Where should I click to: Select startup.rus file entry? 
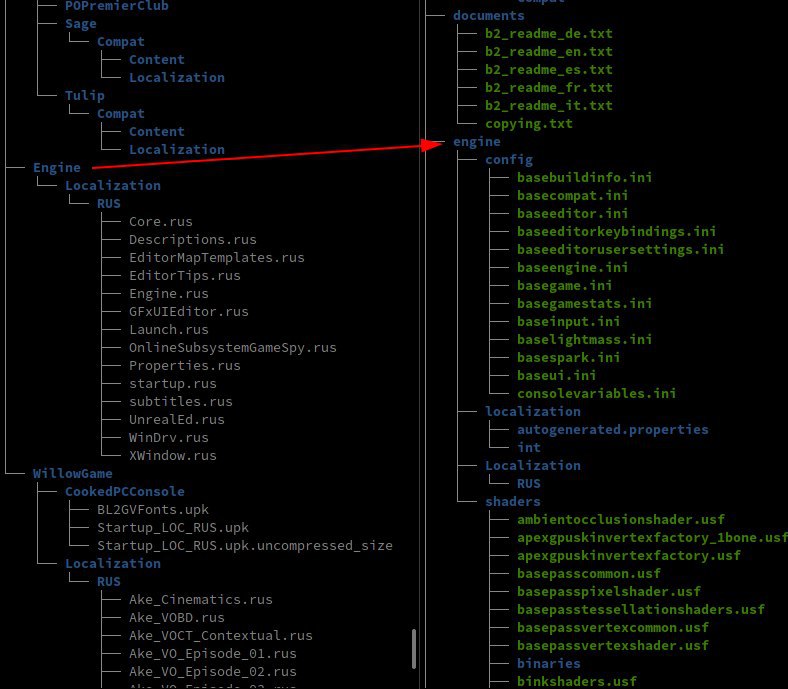pos(172,384)
